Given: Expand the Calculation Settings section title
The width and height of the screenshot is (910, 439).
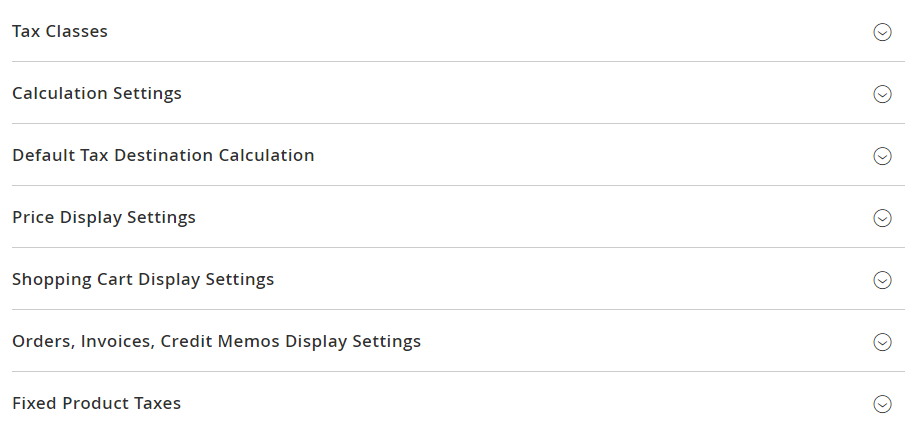Looking at the screenshot, I should [x=97, y=93].
